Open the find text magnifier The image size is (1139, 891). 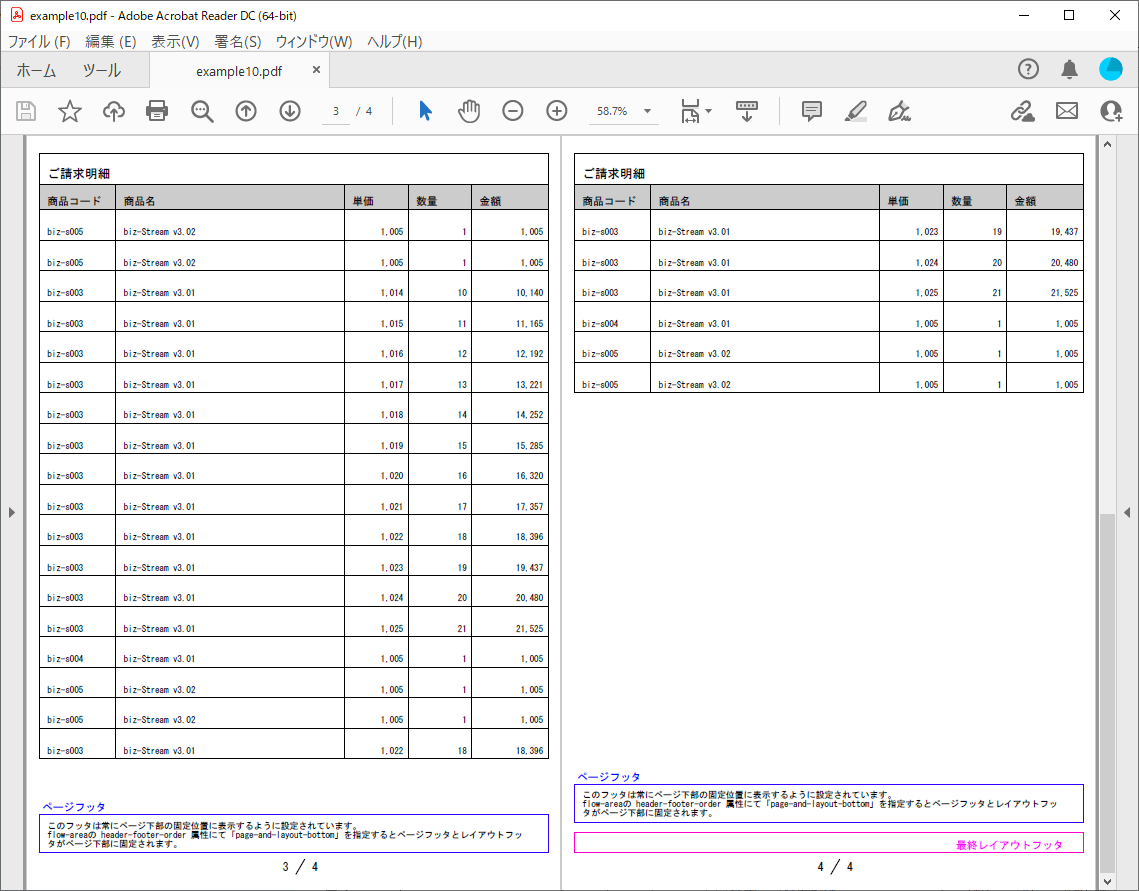point(202,111)
